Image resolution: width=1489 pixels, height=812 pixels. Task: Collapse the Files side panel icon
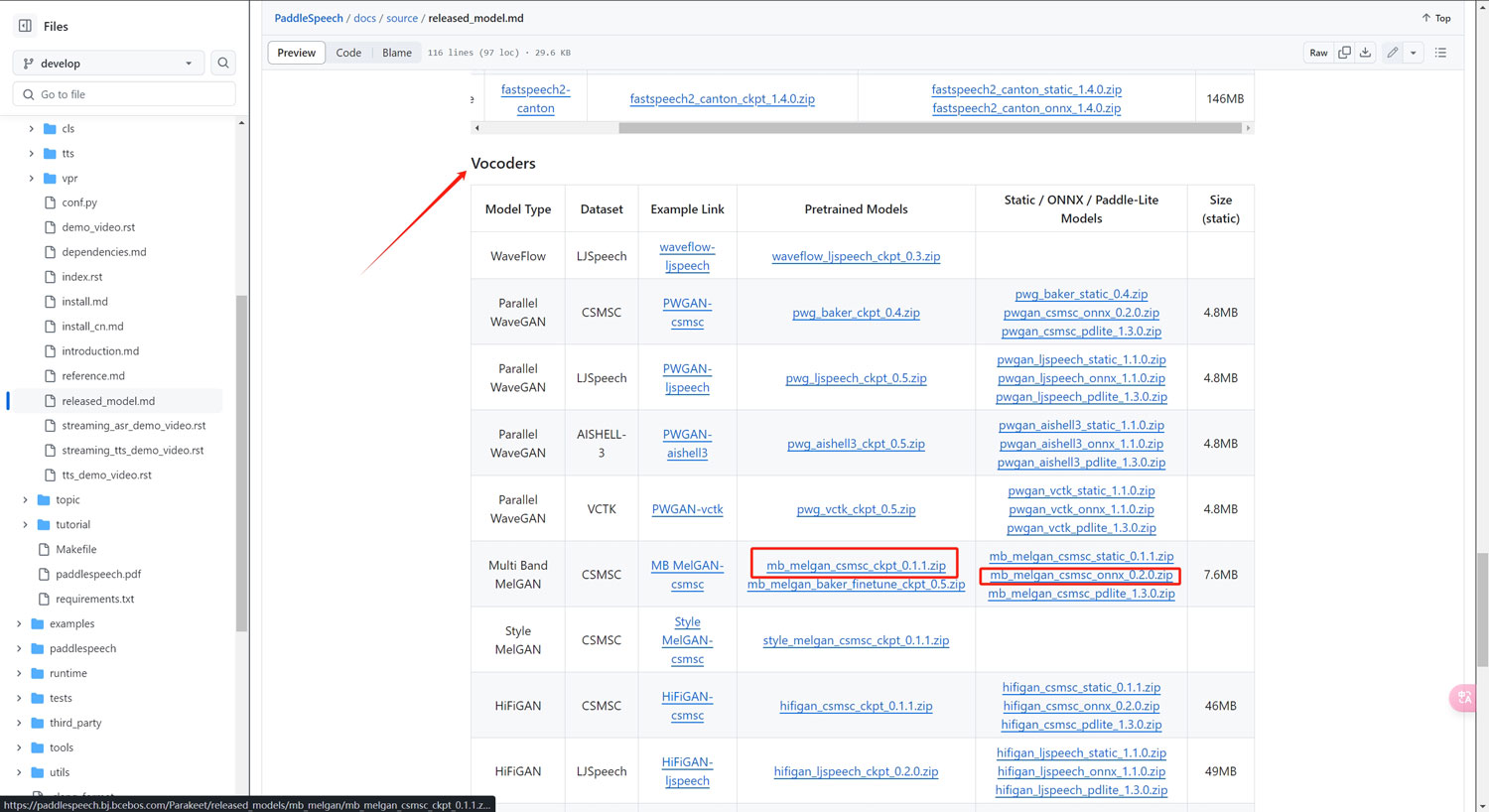tap(25, 26)
